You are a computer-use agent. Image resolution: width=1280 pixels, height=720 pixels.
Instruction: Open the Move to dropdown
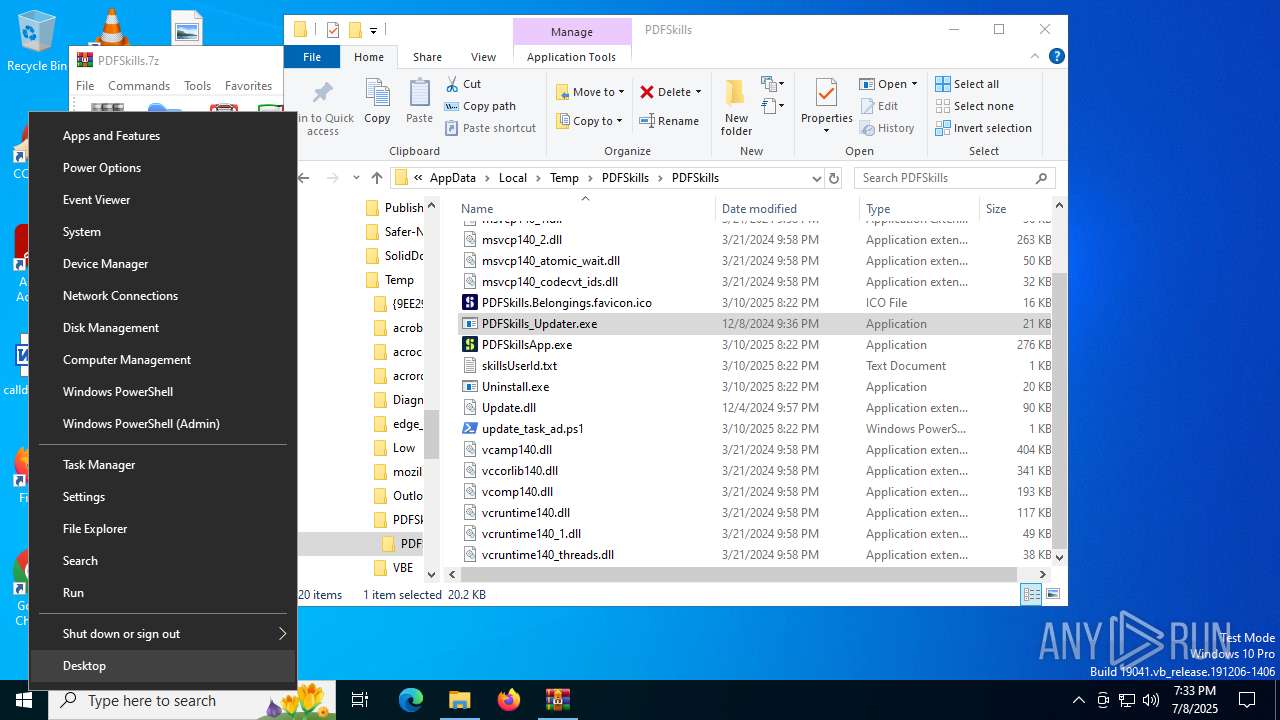(590, 92)
